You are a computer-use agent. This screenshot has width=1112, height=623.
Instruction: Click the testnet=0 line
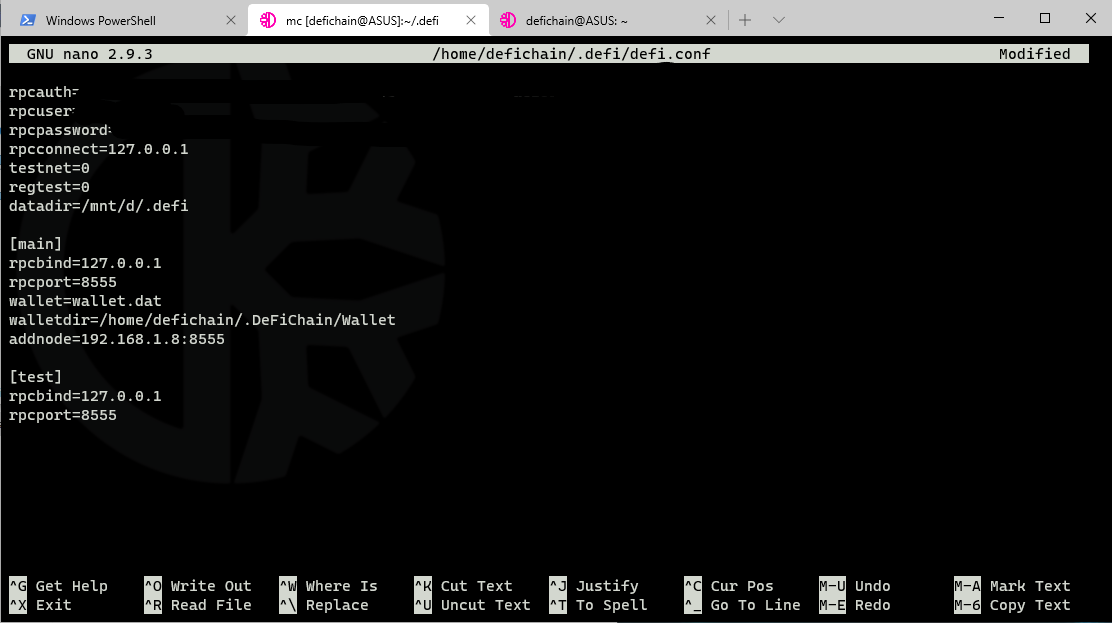click(x=49, y=168)
